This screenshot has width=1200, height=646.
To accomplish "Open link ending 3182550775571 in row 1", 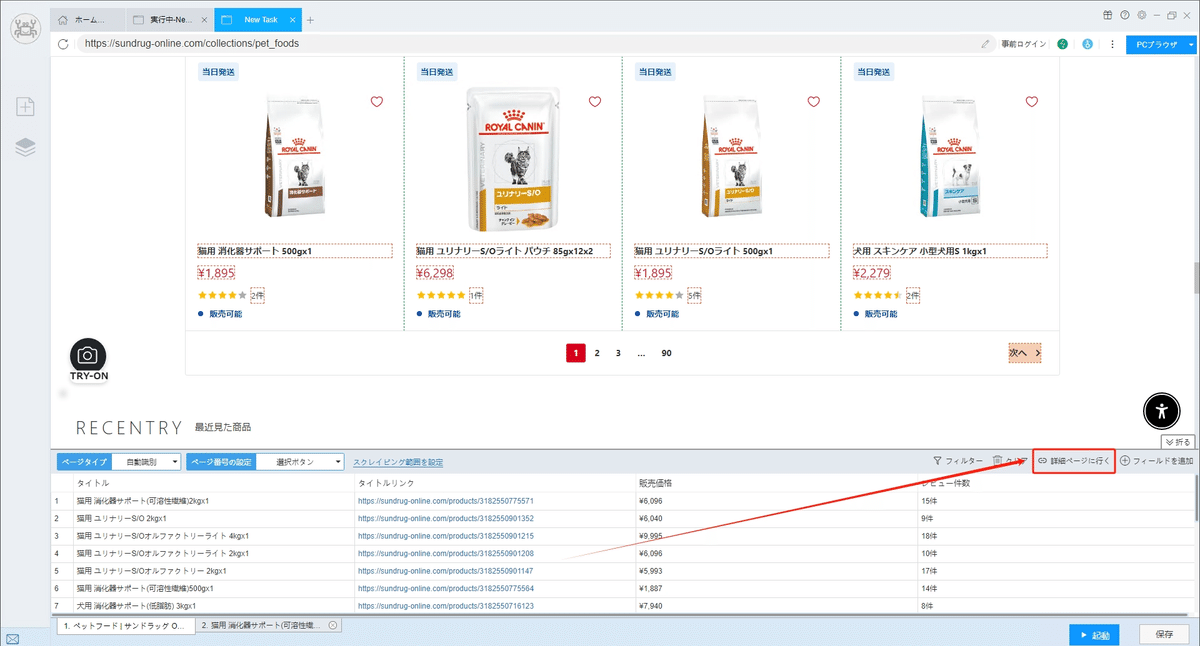I will pos(445,501).
